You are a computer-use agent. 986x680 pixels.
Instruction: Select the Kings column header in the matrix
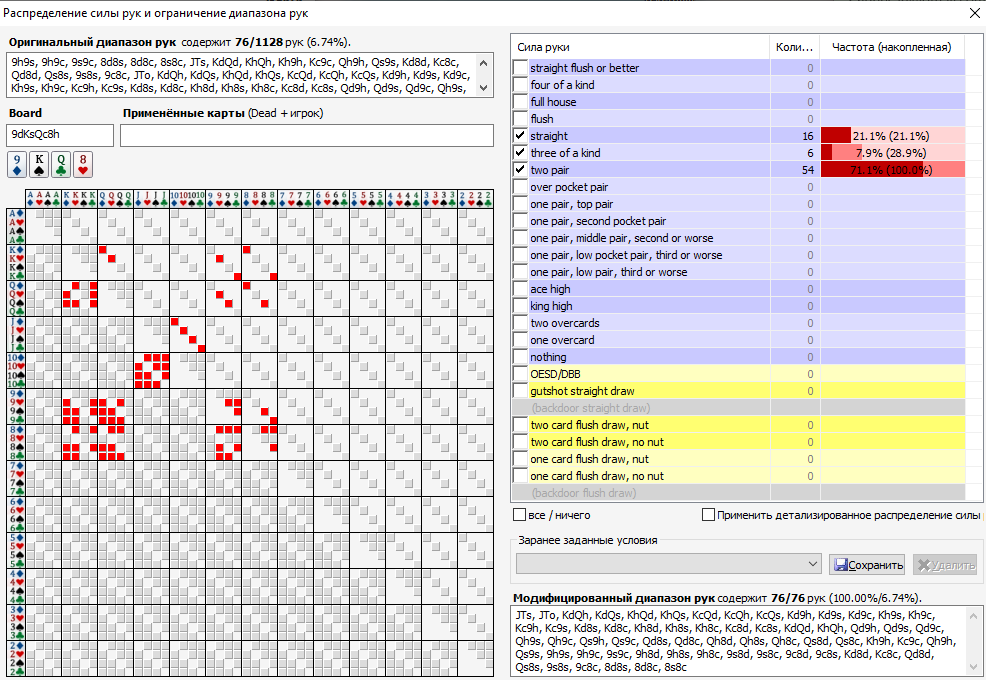tap(79, 199)
